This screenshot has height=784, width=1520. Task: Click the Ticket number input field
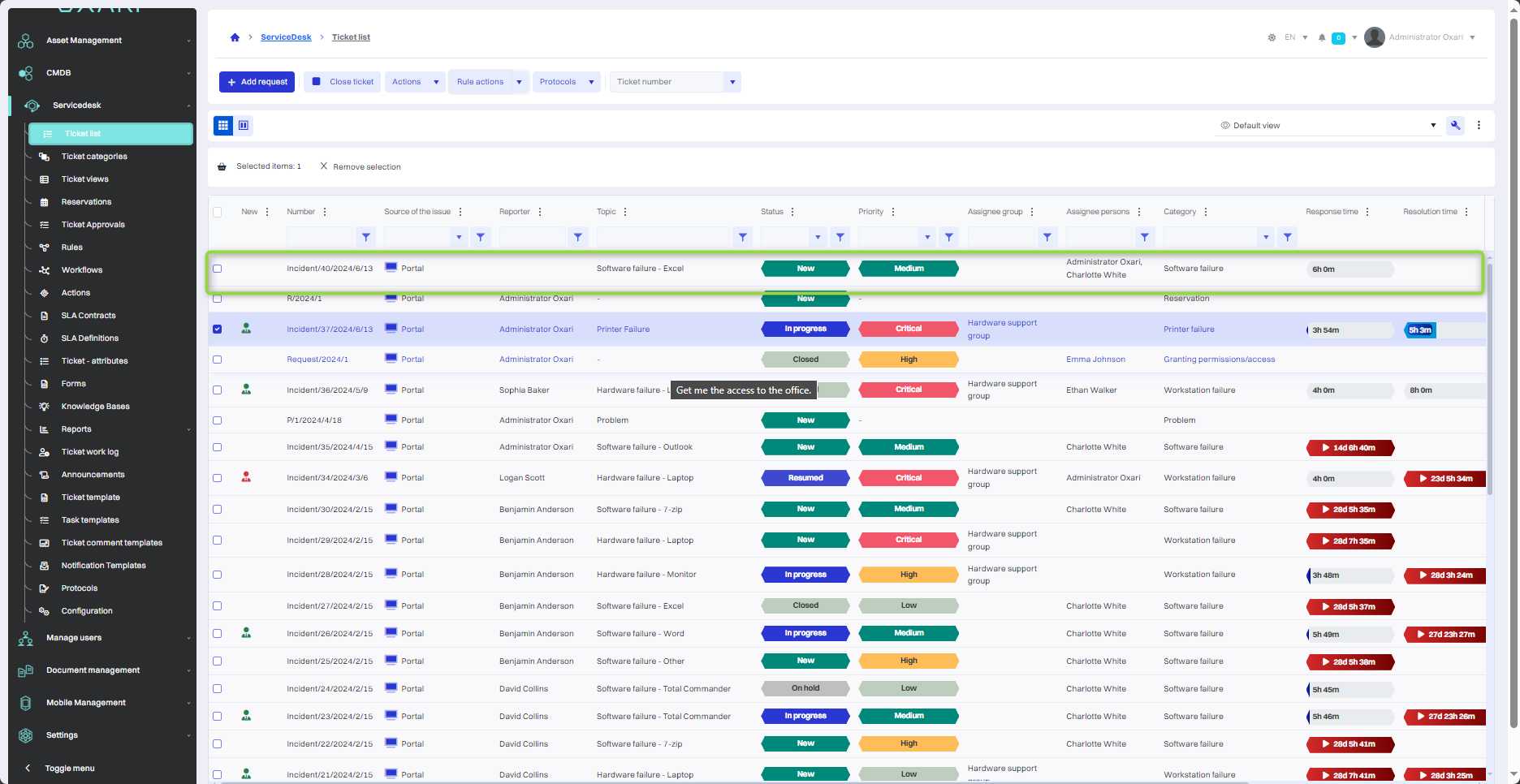[x=666, y=82]
